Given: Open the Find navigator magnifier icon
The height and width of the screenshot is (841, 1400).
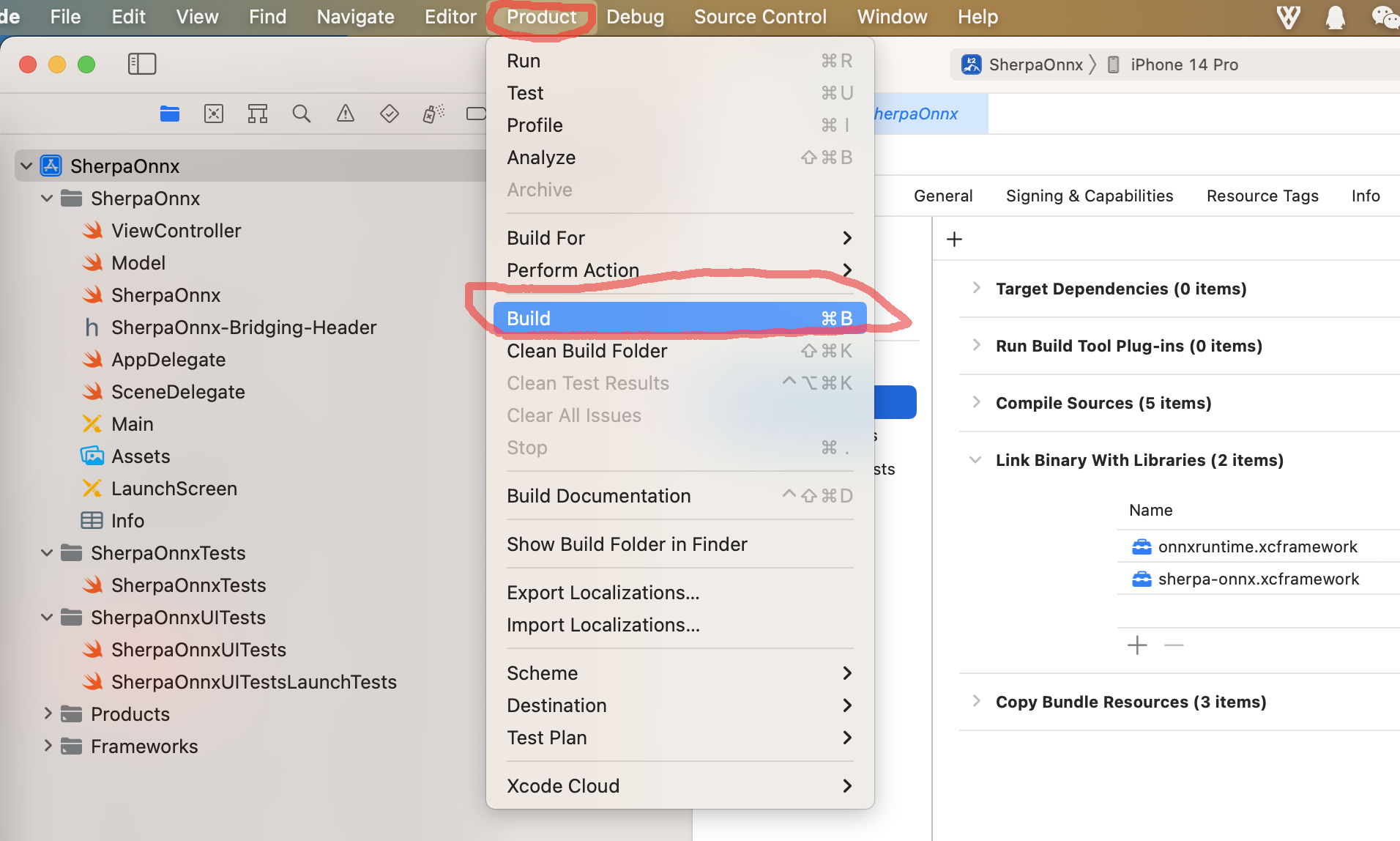Looking at the screenshot, I should pos(302,114).
